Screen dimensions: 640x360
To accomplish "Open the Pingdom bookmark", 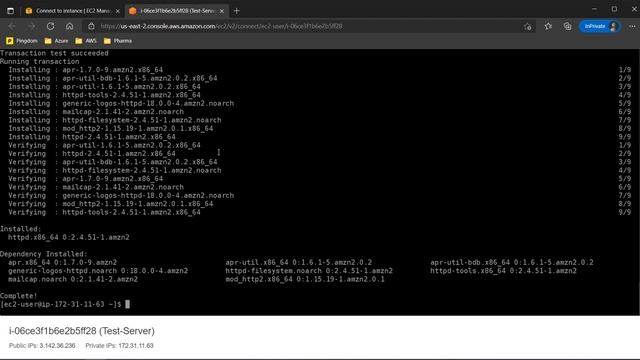I will pyautogui.click(x=22, y=41).
